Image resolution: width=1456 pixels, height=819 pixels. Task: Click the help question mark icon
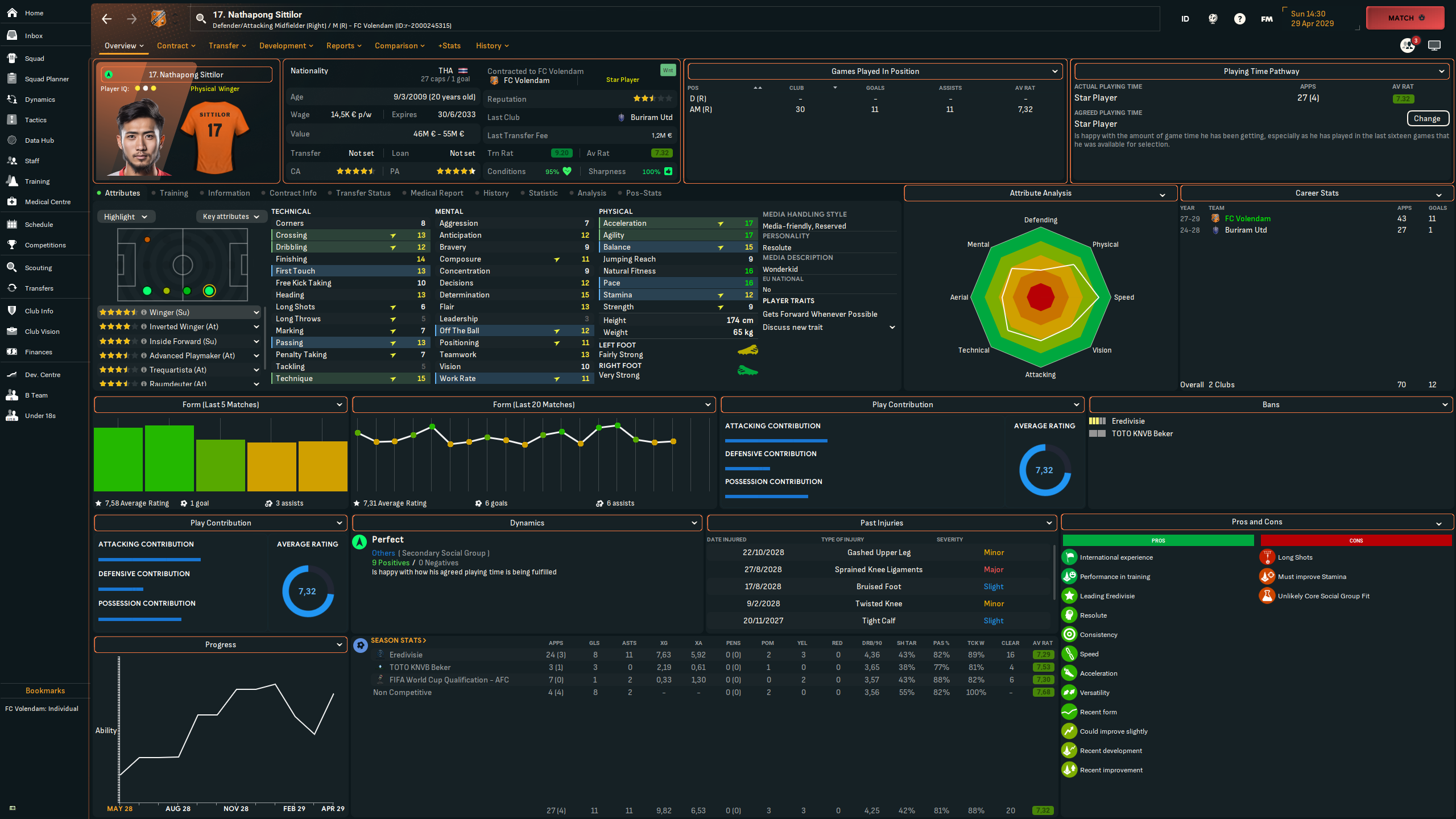point(1239,19)
